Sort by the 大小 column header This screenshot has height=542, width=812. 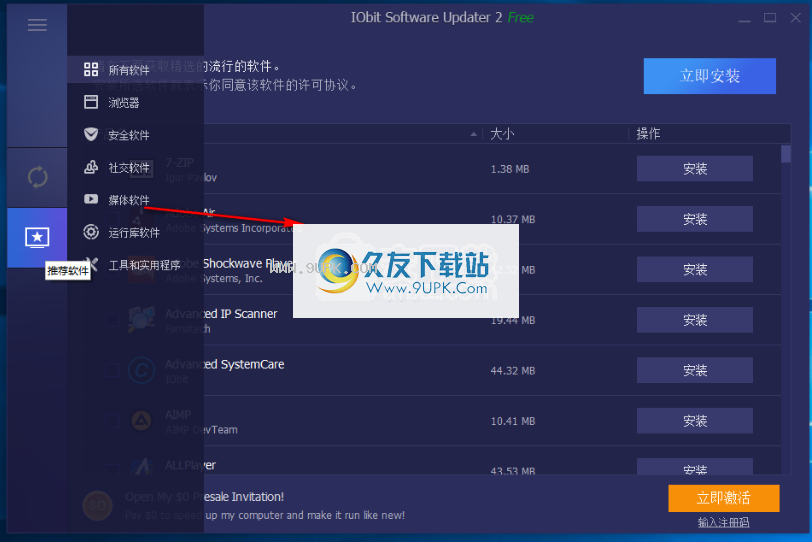click(x=502, y=134)
